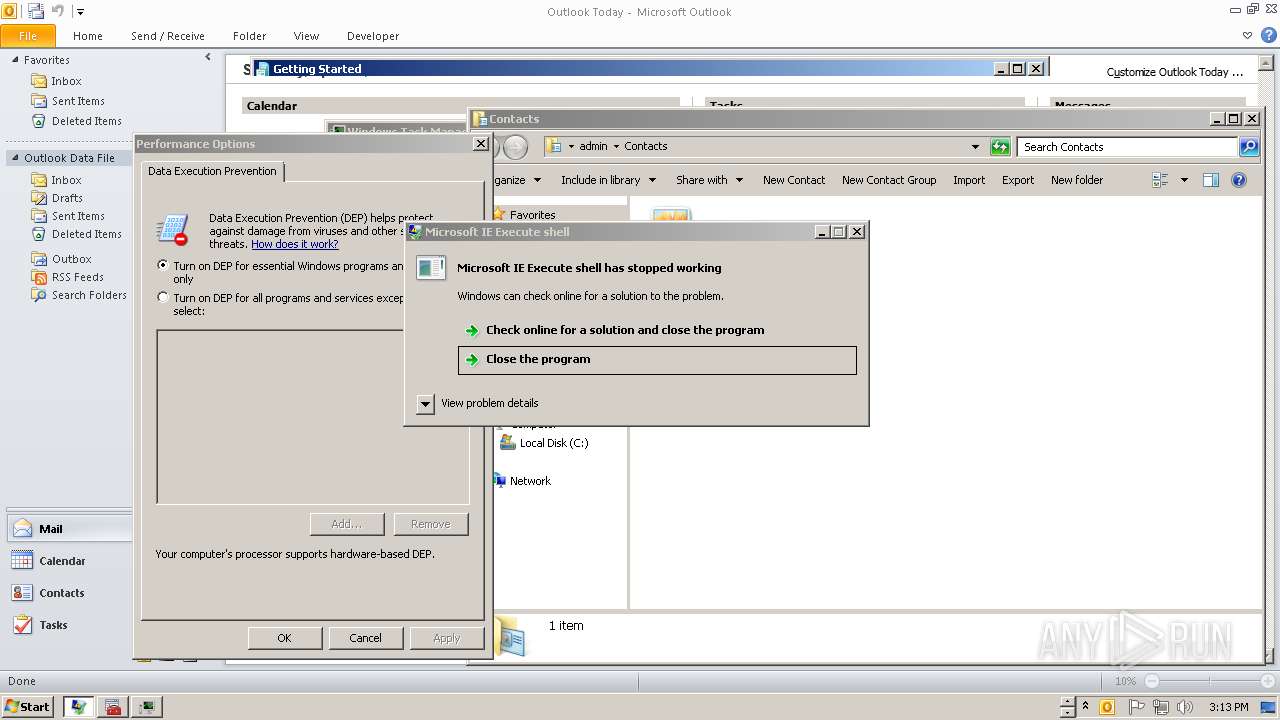Select DEP for essential Windows programs only

pyautogui.click(x=163, y=266)
